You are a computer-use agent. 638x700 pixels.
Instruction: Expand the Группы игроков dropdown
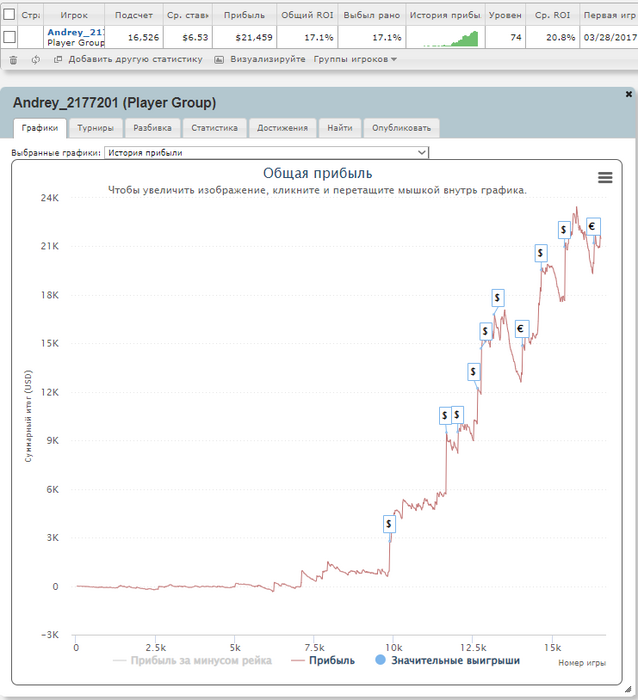click(x=355, y=59)
